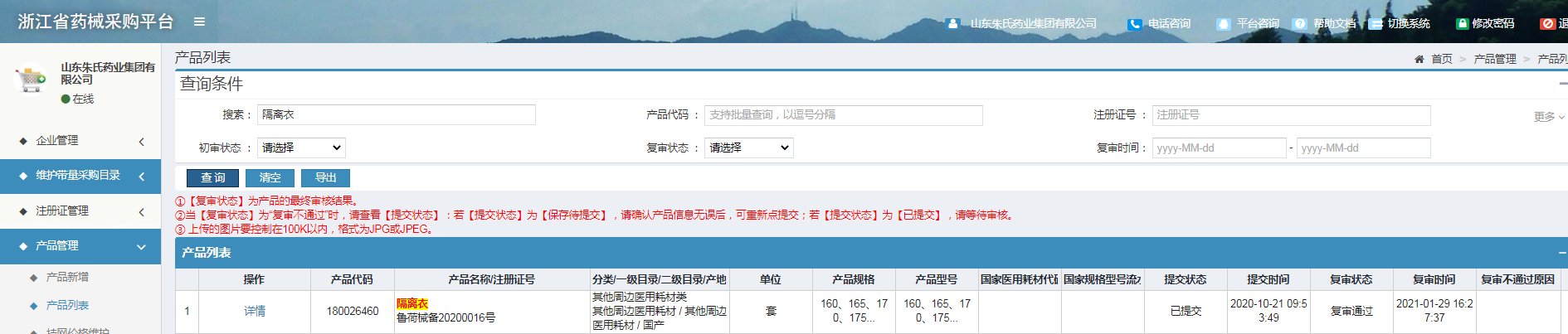Screen dimensions: 1568x334
Task: Click the user account icon in header
Action: click(952, 23)
